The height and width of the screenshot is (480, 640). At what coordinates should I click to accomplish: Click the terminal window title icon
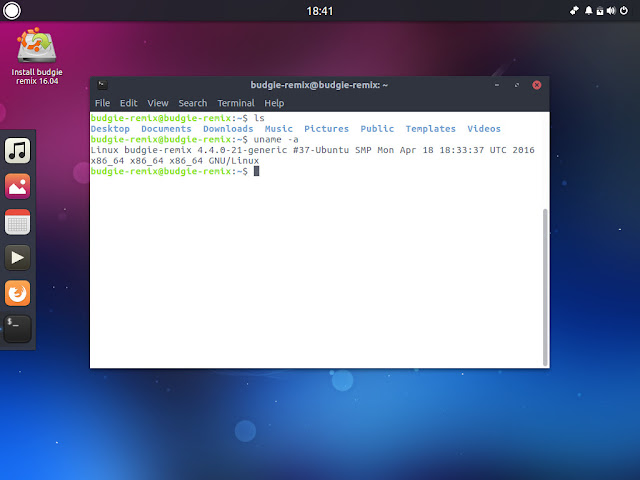[x=102, y=85]
